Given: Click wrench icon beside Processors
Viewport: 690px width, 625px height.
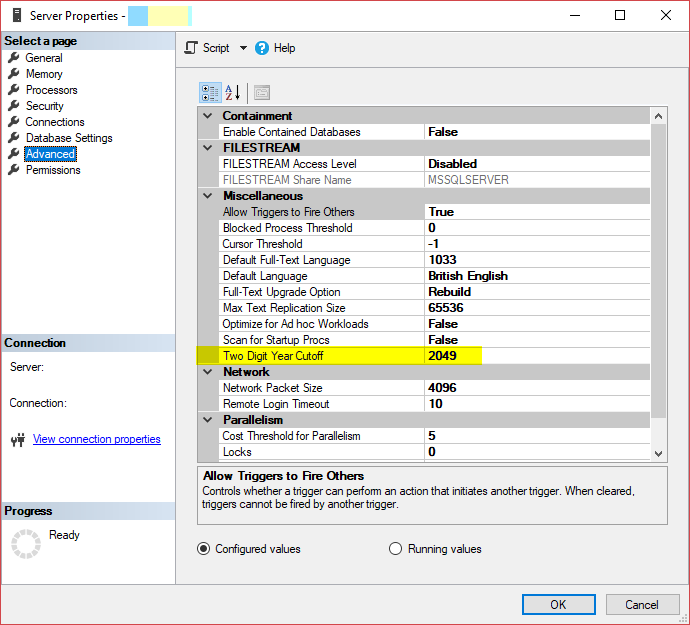Looking at the screenshot, I should coord(14,89).
